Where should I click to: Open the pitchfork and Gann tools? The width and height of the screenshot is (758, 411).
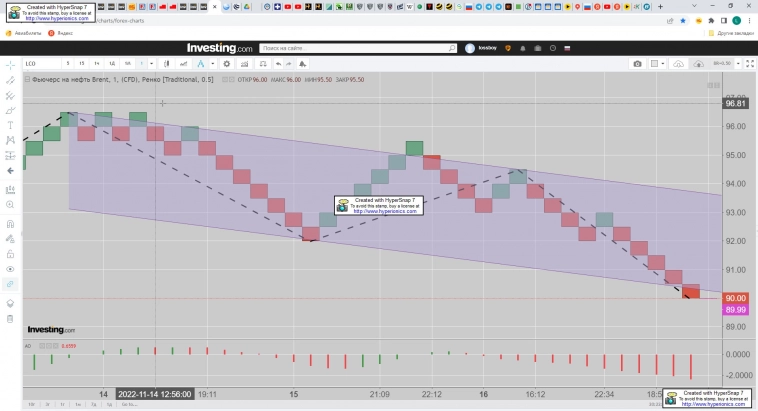point(10,96)
